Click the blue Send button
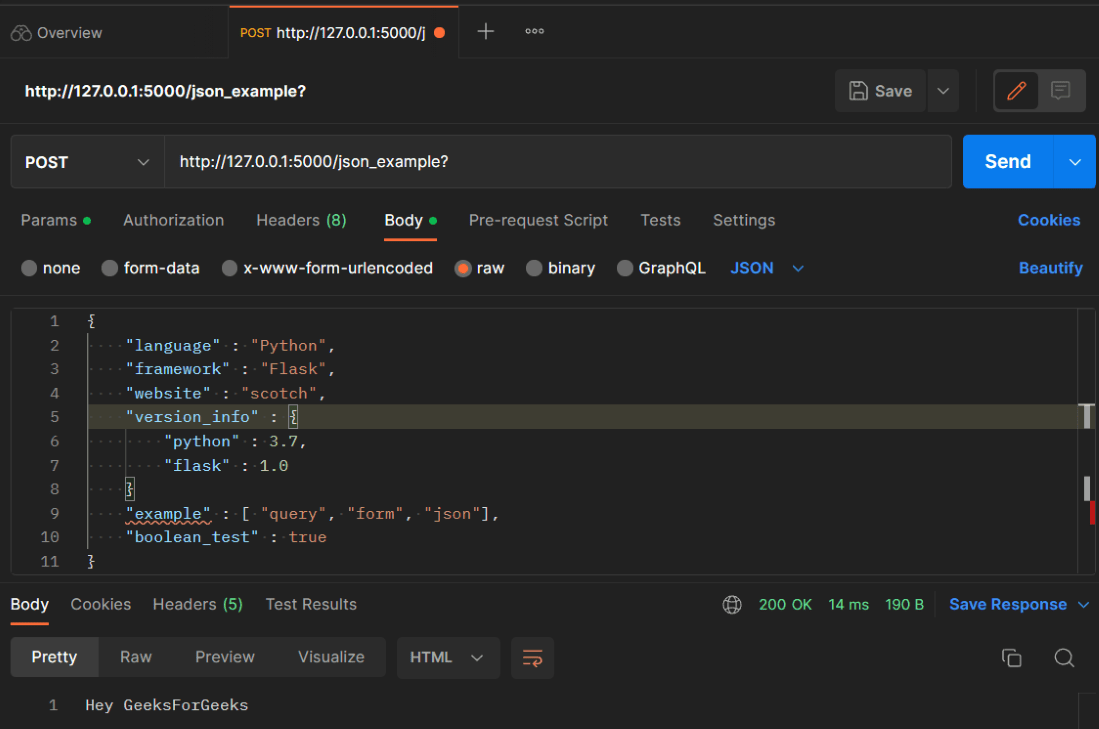Image resolution: width=1099 pixels, height=729 pixels. point(1008,162)
